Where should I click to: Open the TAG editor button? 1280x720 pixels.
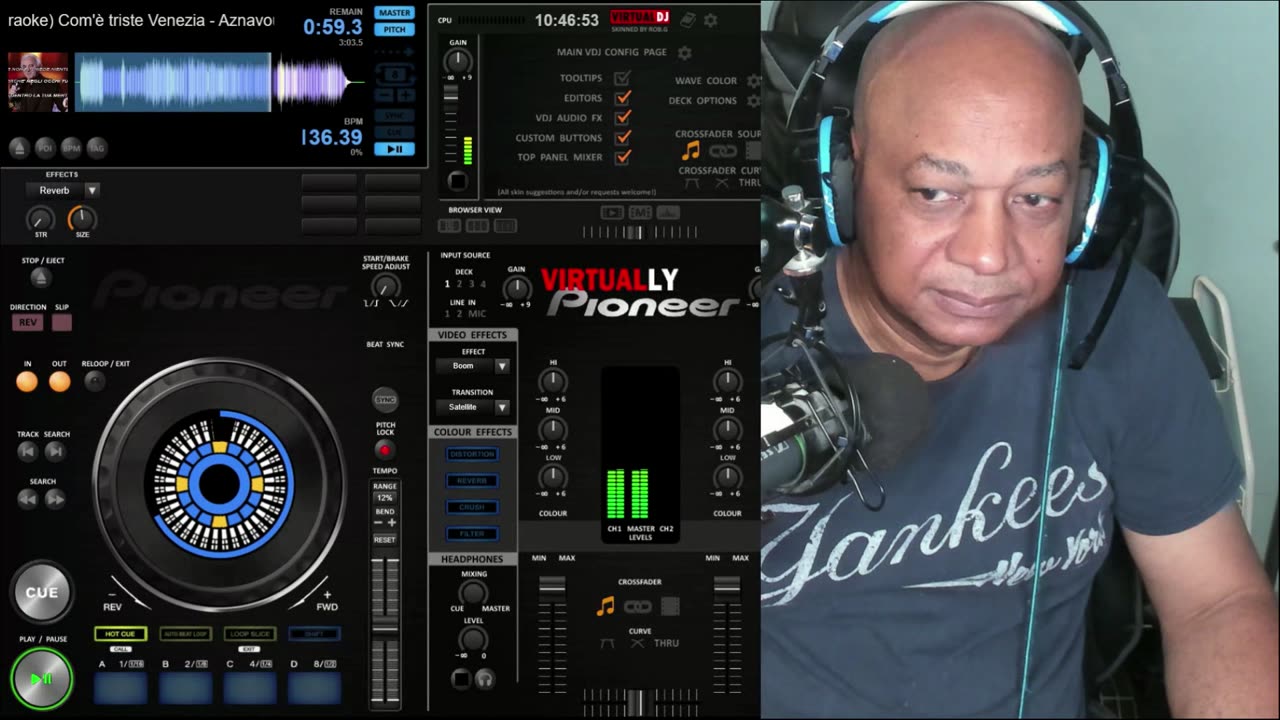[x=97, y=148]
